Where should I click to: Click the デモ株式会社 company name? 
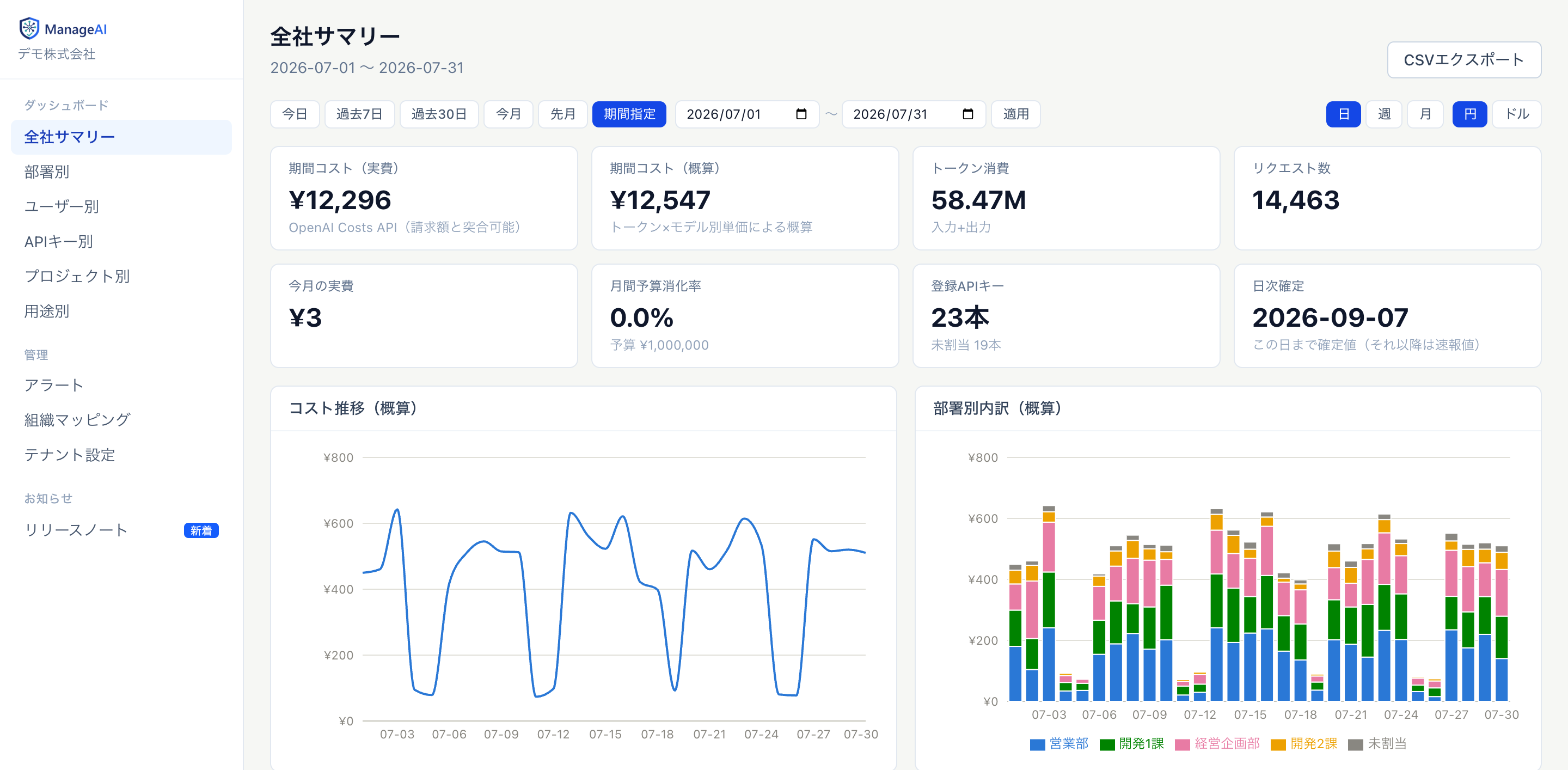tap(57, 54)
